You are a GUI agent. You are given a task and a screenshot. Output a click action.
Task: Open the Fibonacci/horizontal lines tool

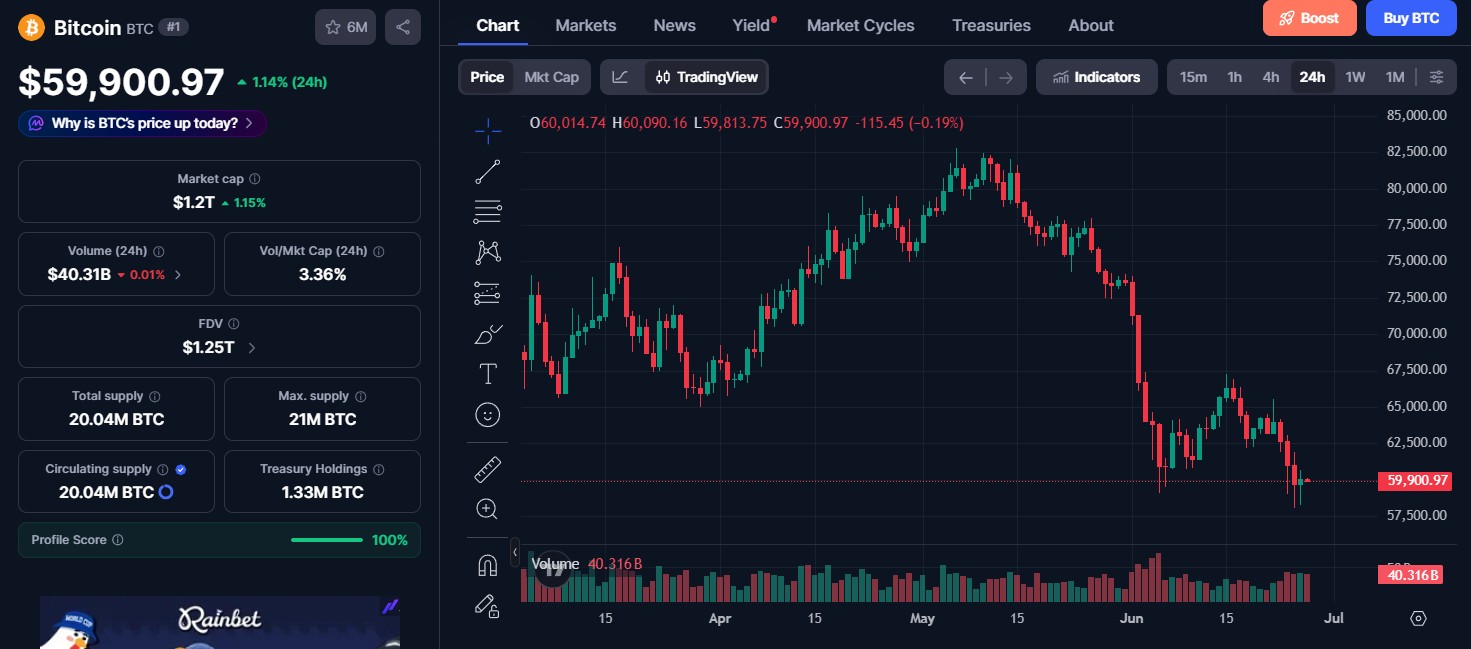tap(488, 212)
